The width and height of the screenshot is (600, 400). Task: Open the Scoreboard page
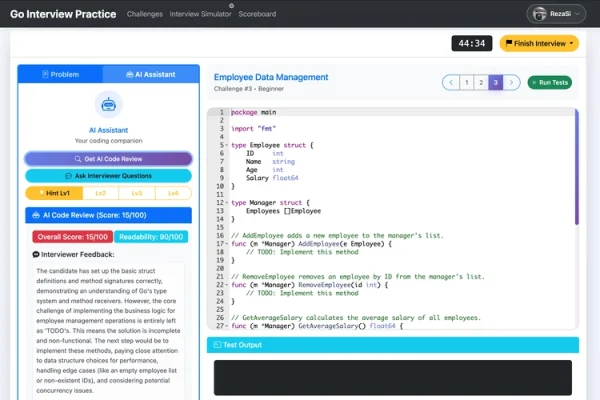coord(257,14)
